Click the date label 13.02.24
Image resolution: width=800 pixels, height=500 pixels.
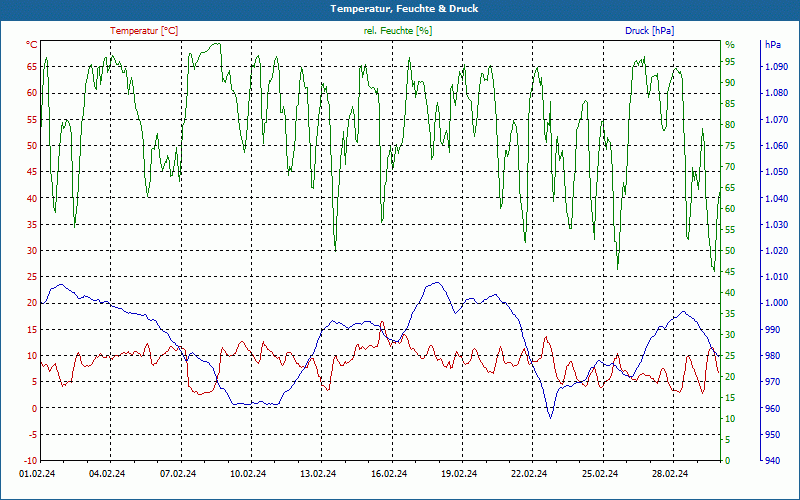point(318,474)
